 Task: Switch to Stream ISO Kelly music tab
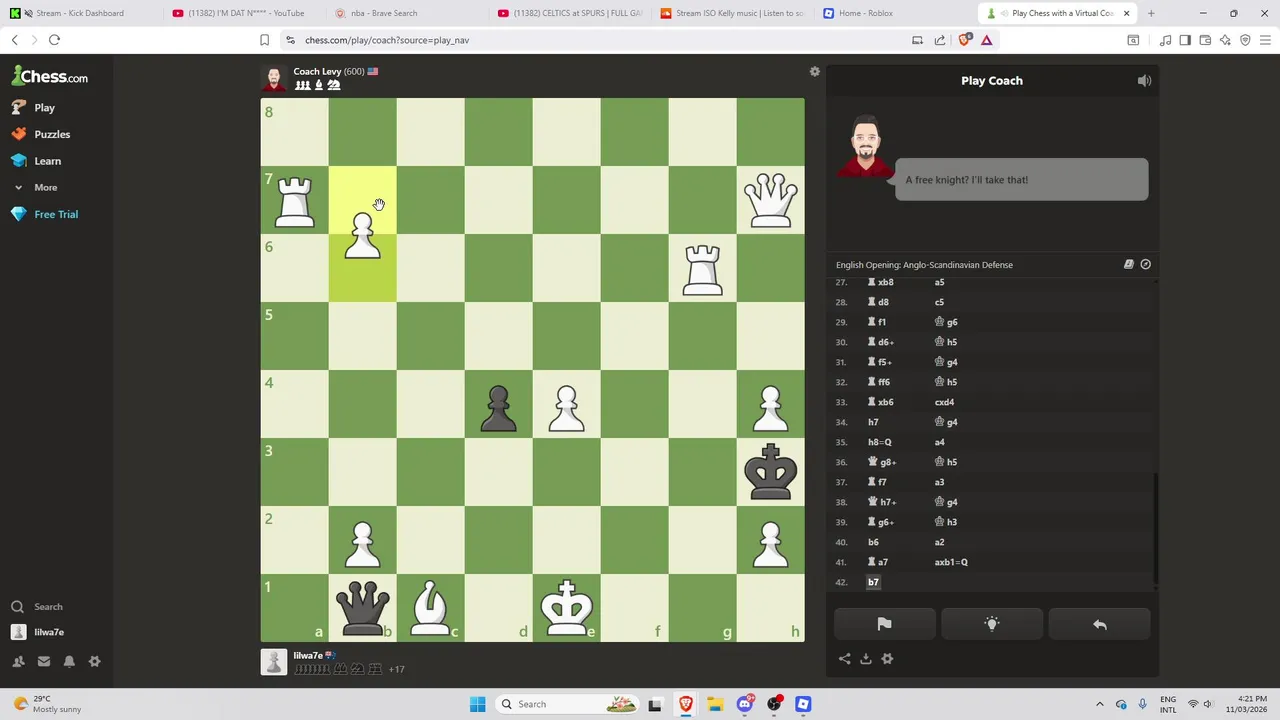(x=733, y=13)
